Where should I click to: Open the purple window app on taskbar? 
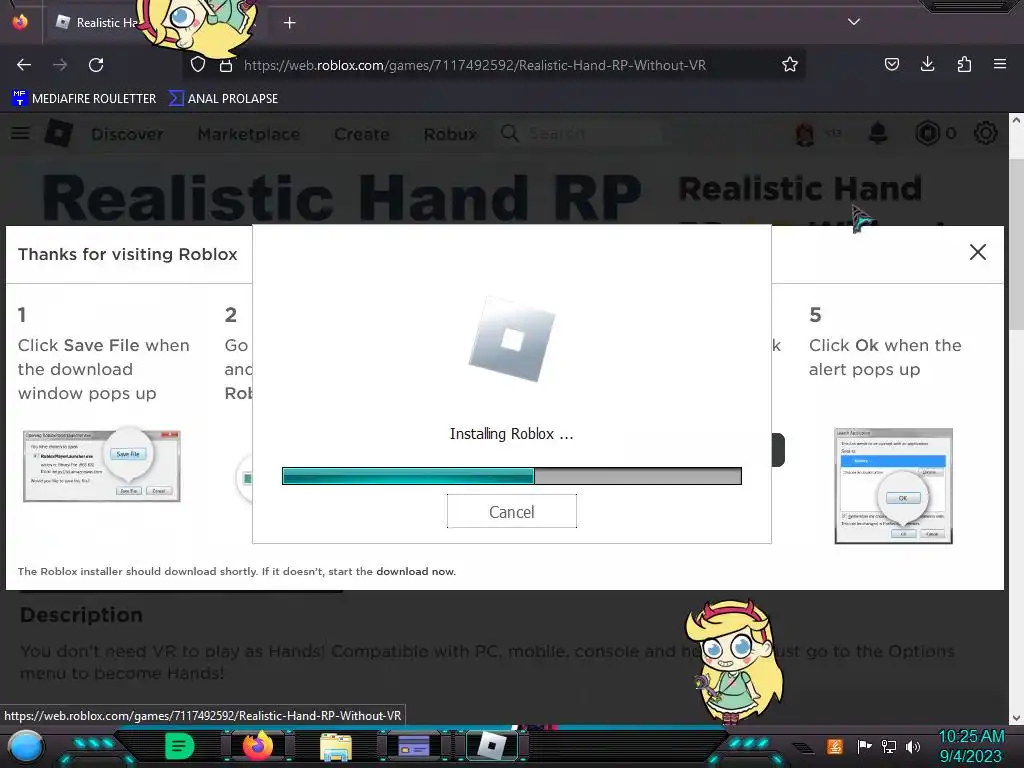click(413, 746)
